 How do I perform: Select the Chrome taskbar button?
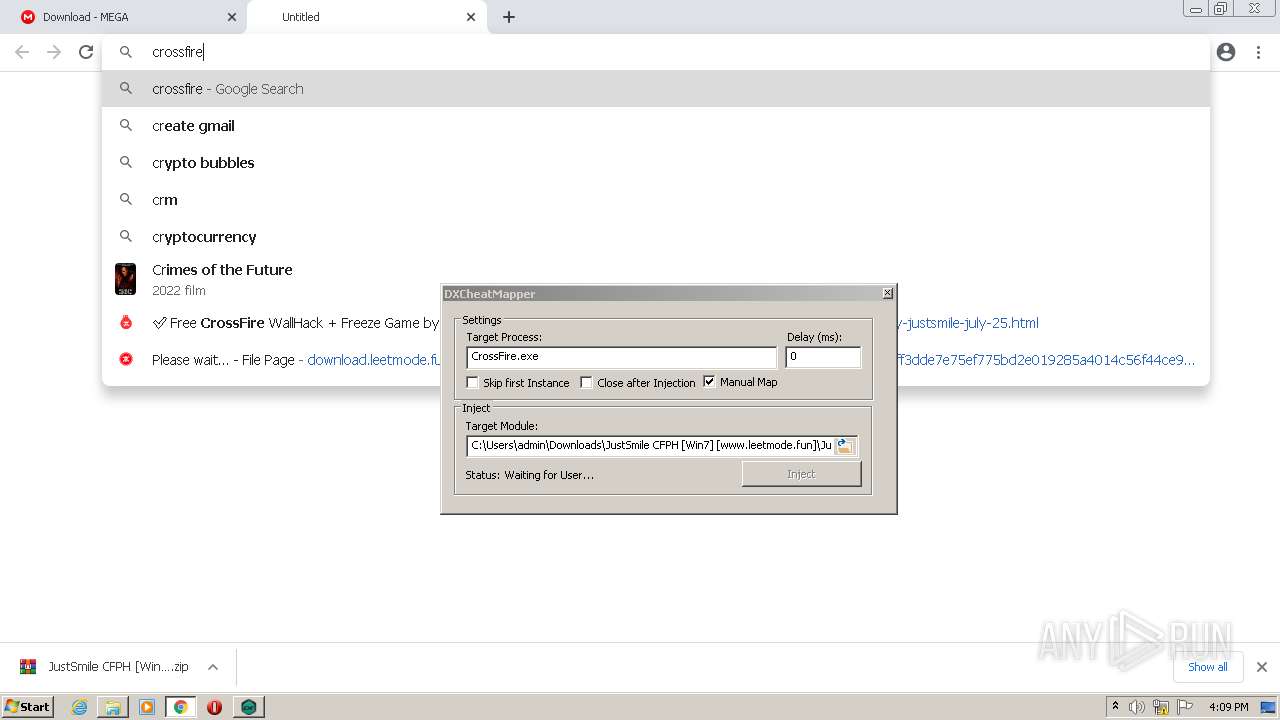pos(181,707)
